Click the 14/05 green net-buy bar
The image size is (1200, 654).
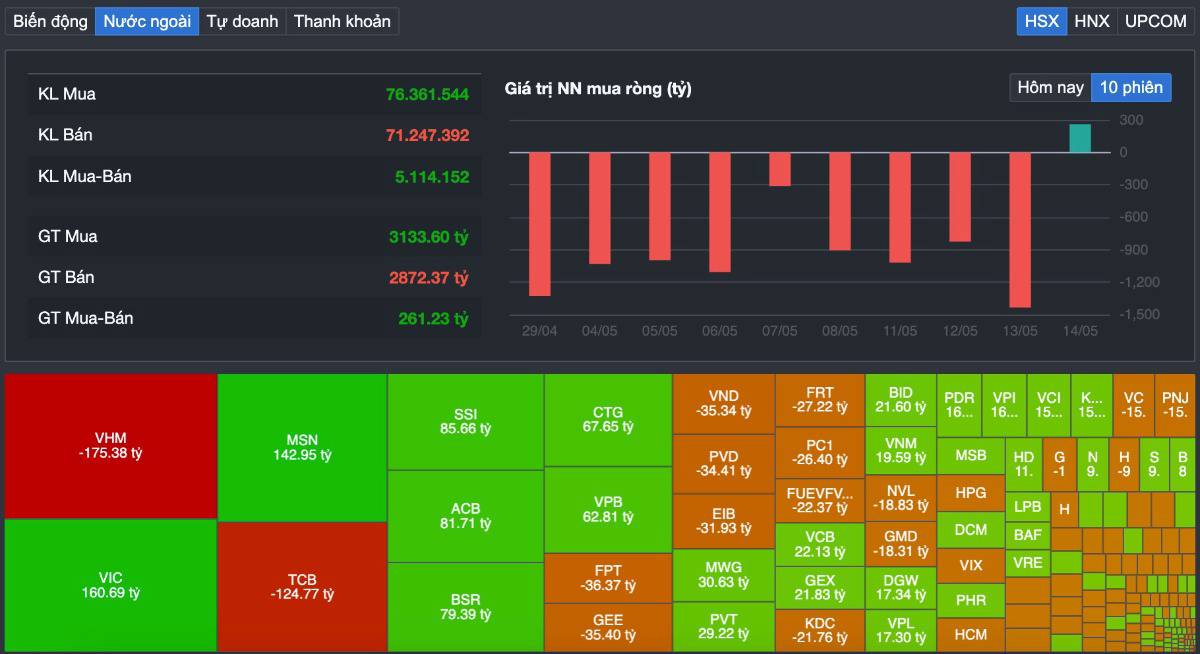(x=1080, y=138)
